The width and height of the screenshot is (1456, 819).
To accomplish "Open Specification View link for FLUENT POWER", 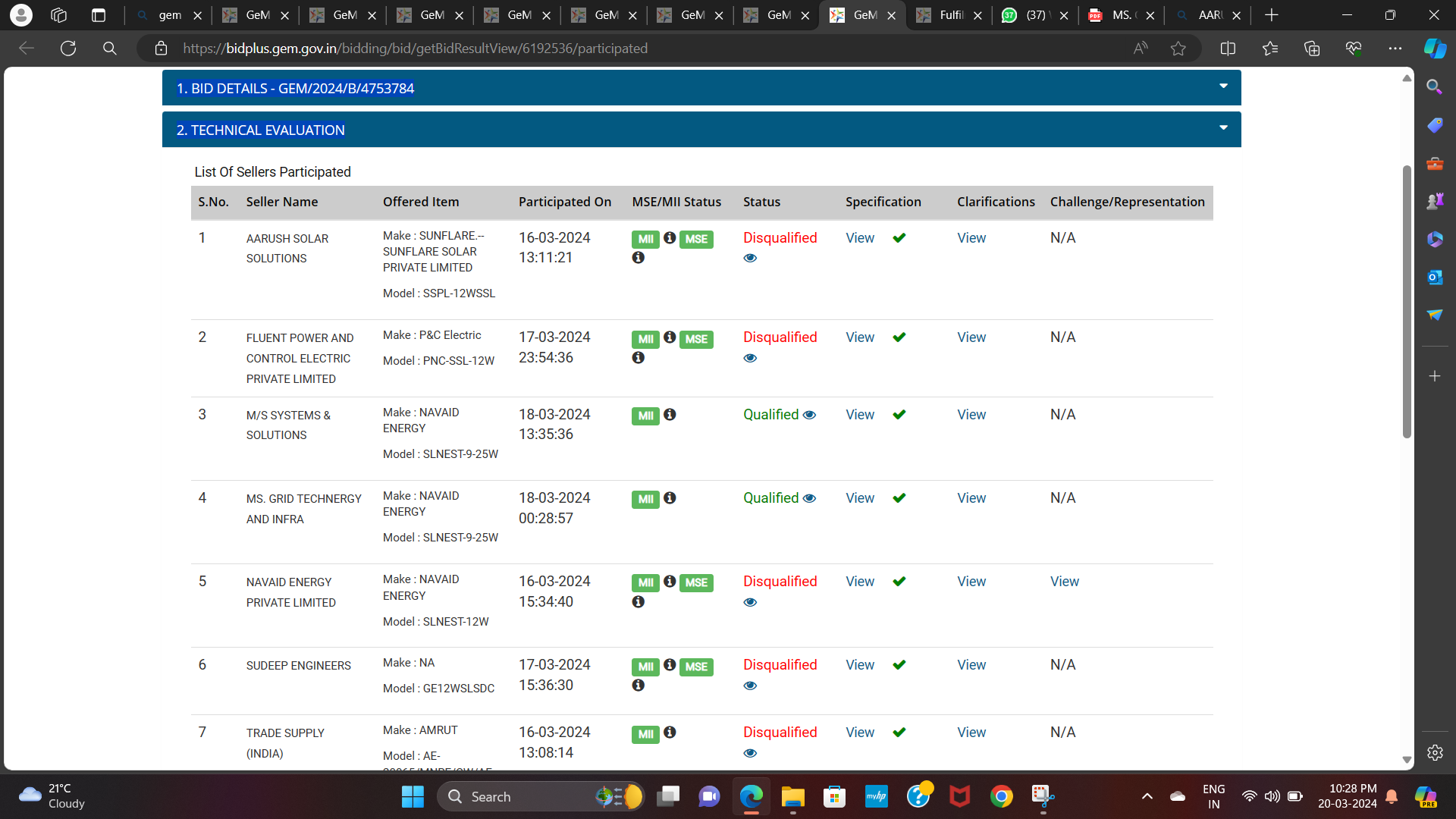I will (859, 337).
